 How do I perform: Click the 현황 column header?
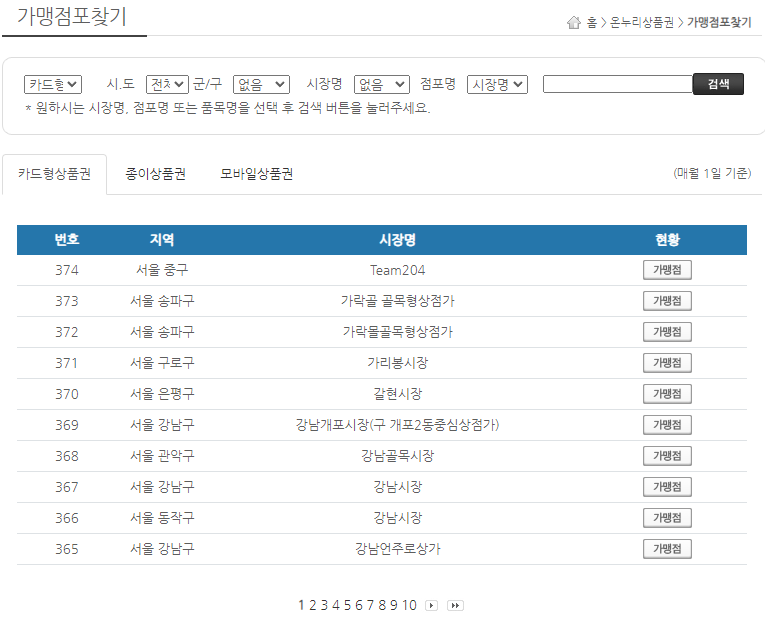coord(667,240)
